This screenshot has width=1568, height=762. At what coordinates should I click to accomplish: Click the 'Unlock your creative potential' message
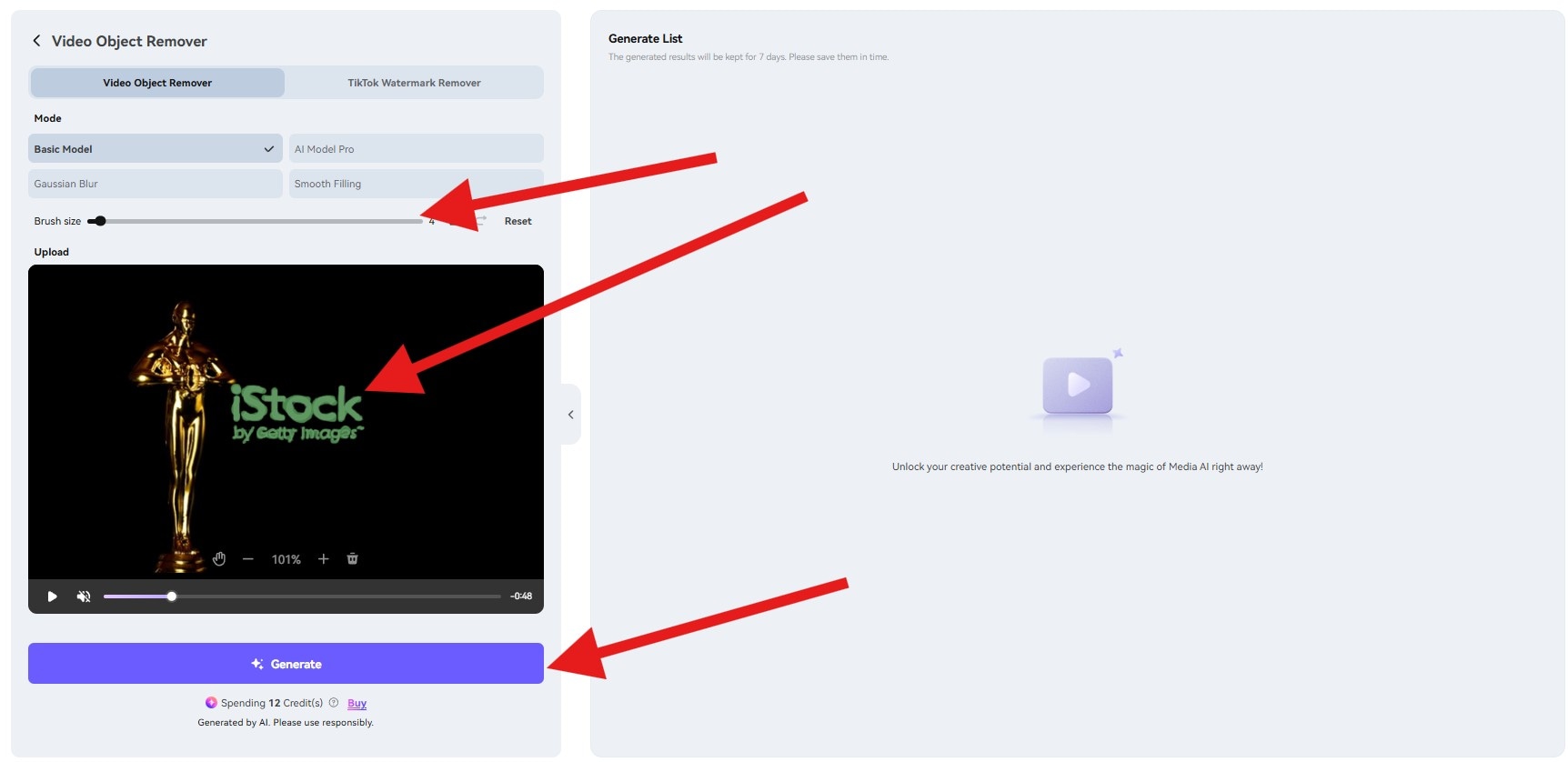point(1078,466)
